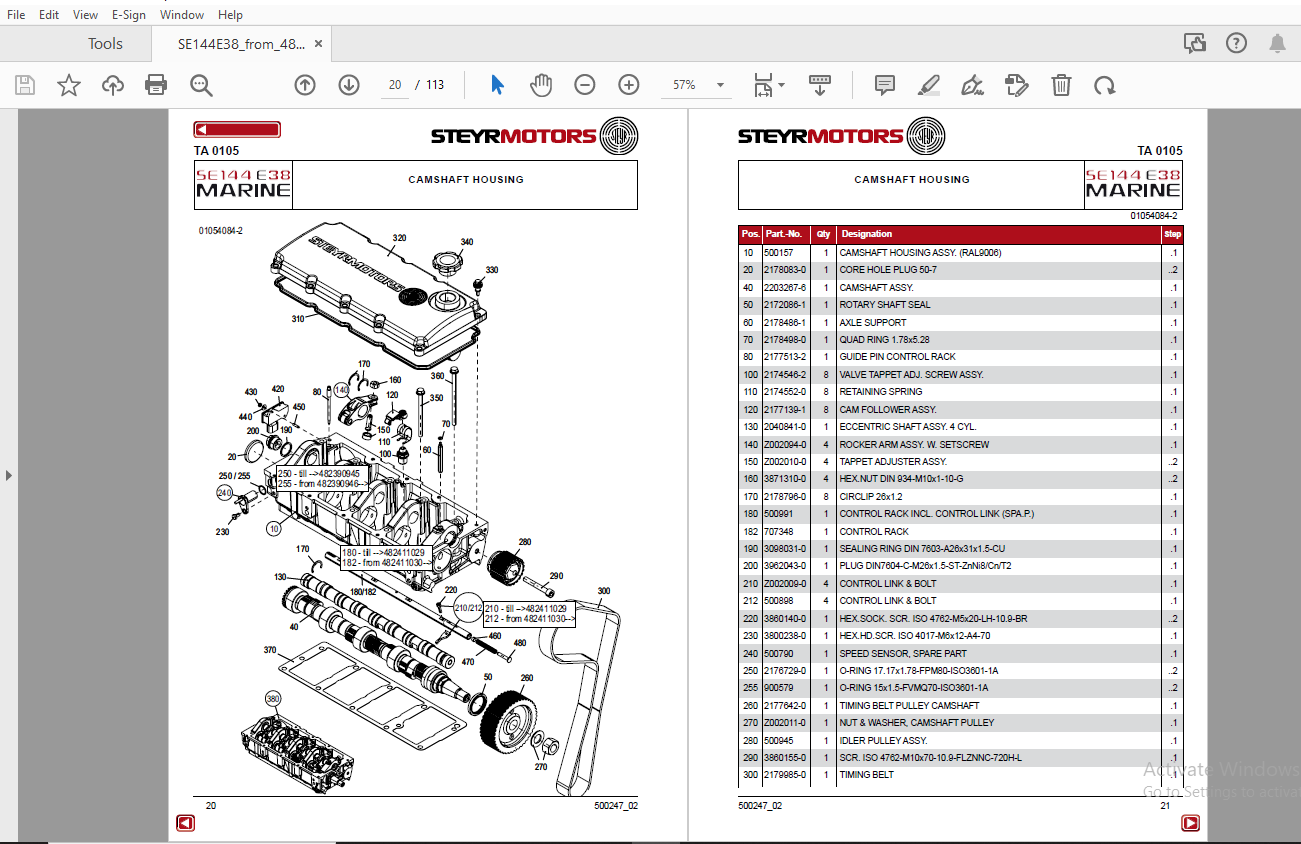Click the fit page view icon

(763, 85)
